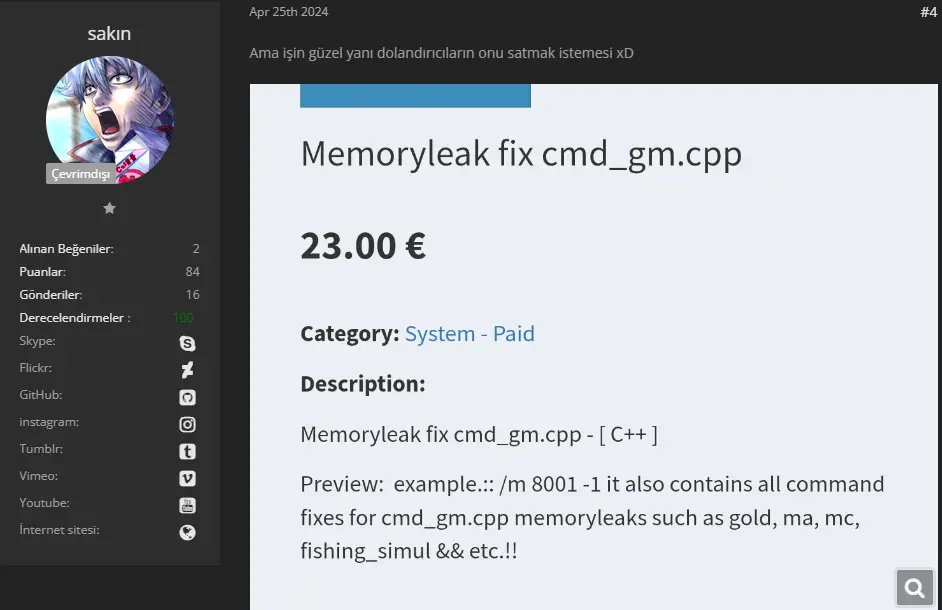Click the Puanlar points label
Screen dimensions: 942x610
point(42,272)
